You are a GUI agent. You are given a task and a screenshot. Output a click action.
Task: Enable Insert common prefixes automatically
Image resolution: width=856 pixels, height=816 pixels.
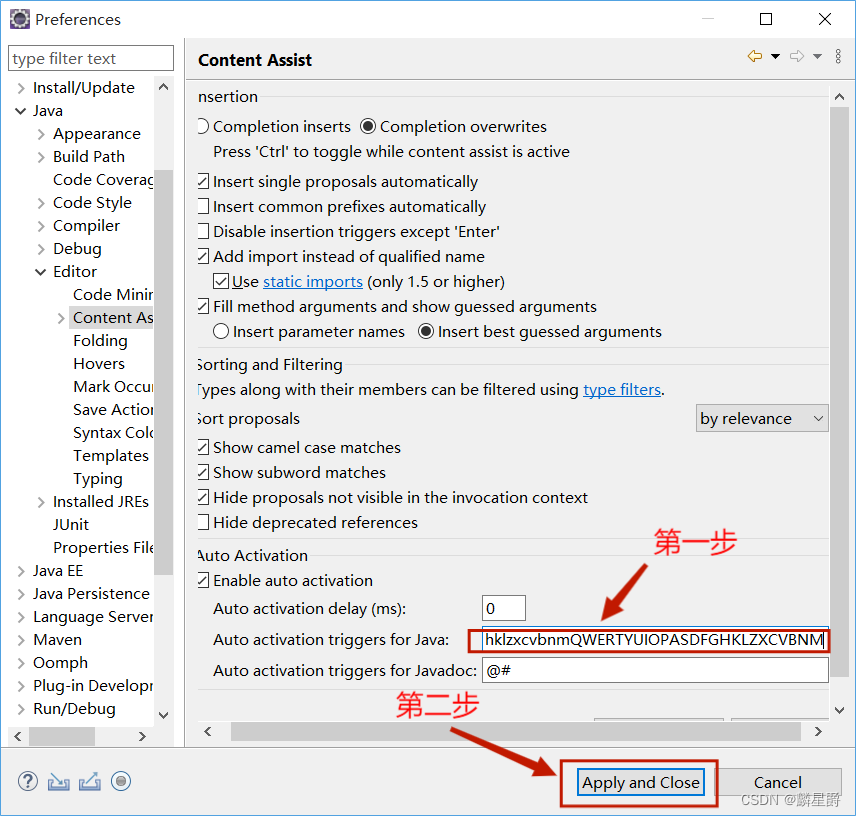[x=203, y=206]
